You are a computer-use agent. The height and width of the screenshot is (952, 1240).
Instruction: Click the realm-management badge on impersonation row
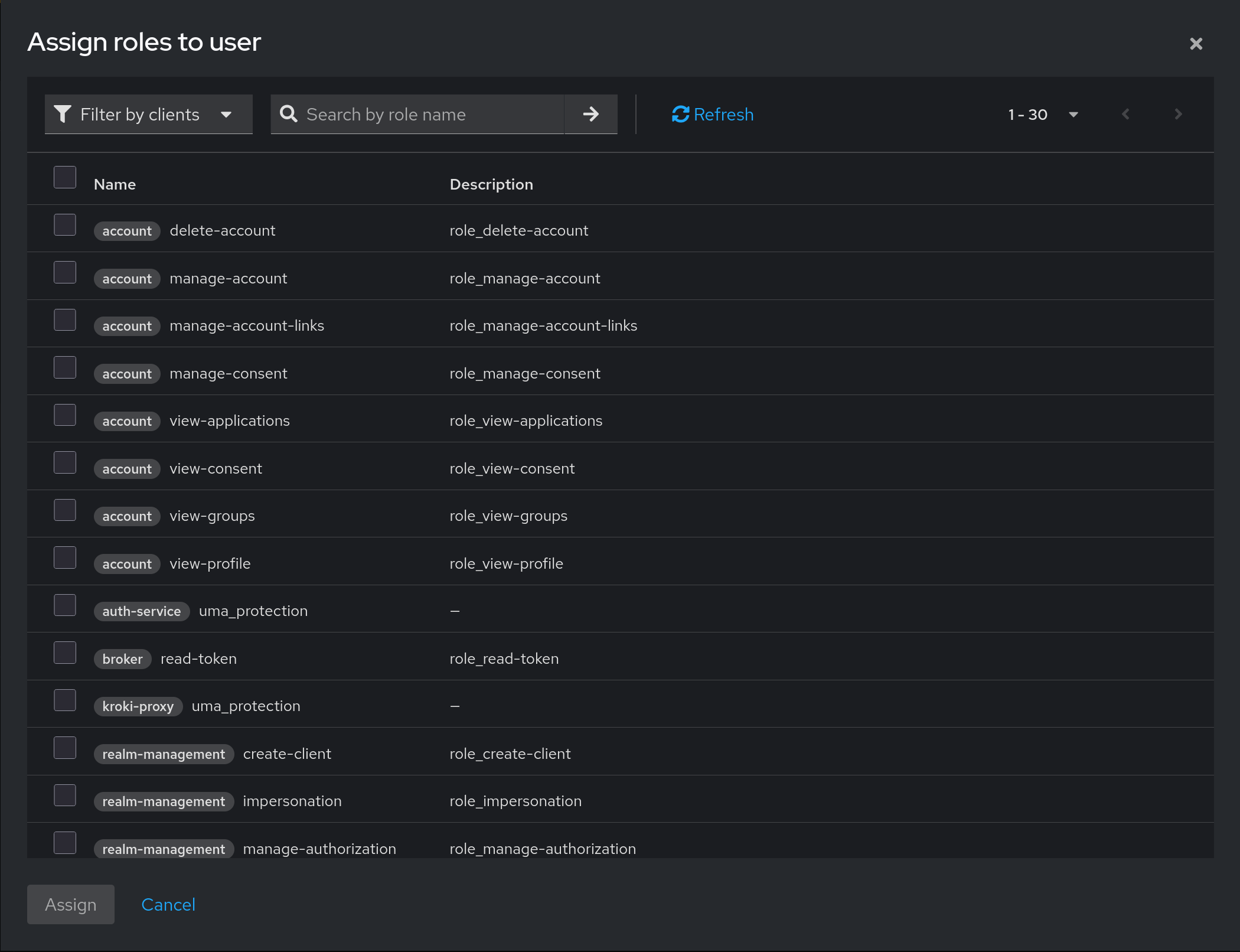(164, 801)
